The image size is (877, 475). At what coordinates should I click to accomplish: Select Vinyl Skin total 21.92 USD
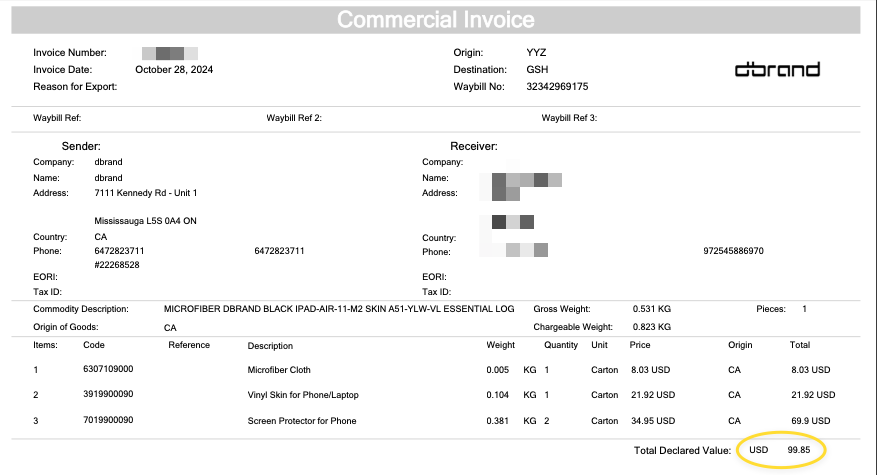click(x=813, y=395)
